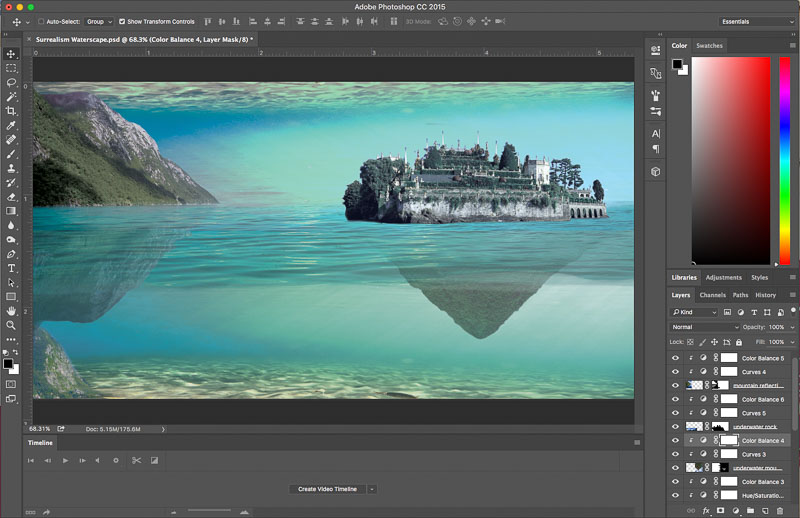Viewport: 800px width, 518px height.
Task: Click the timeline Play button
Action: [65, 460]
